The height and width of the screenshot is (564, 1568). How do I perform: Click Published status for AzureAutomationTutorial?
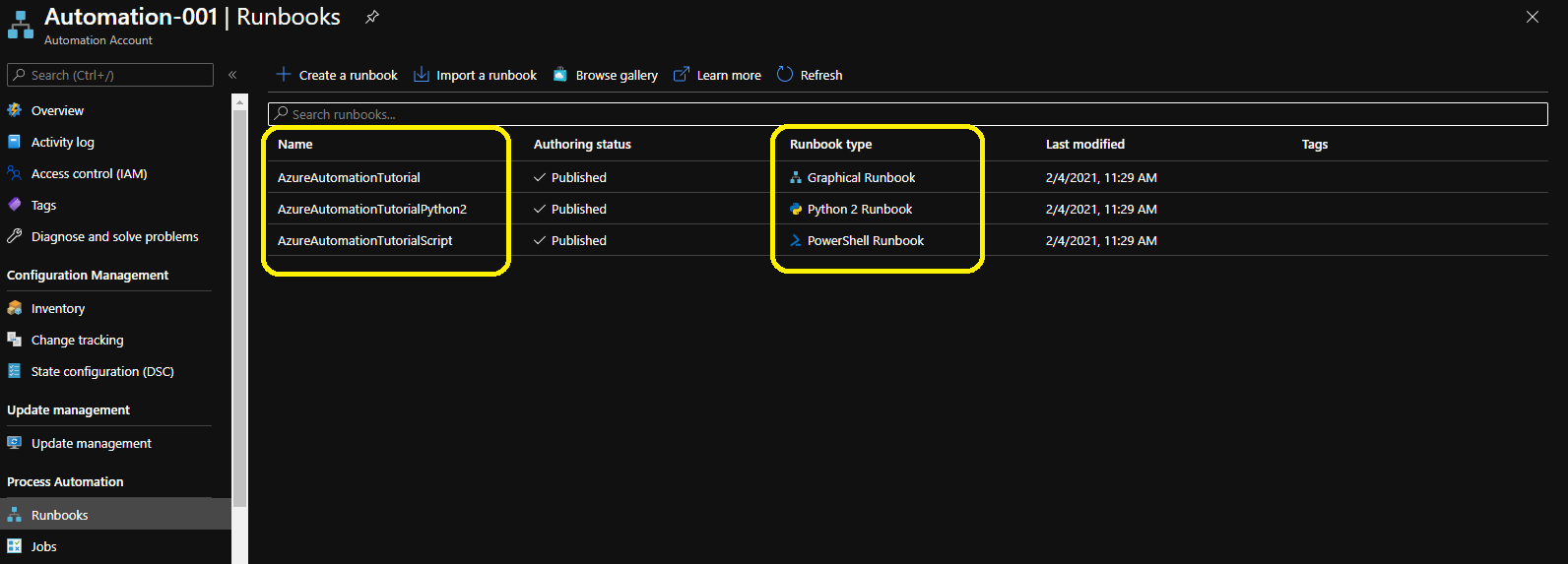[579, 177]
